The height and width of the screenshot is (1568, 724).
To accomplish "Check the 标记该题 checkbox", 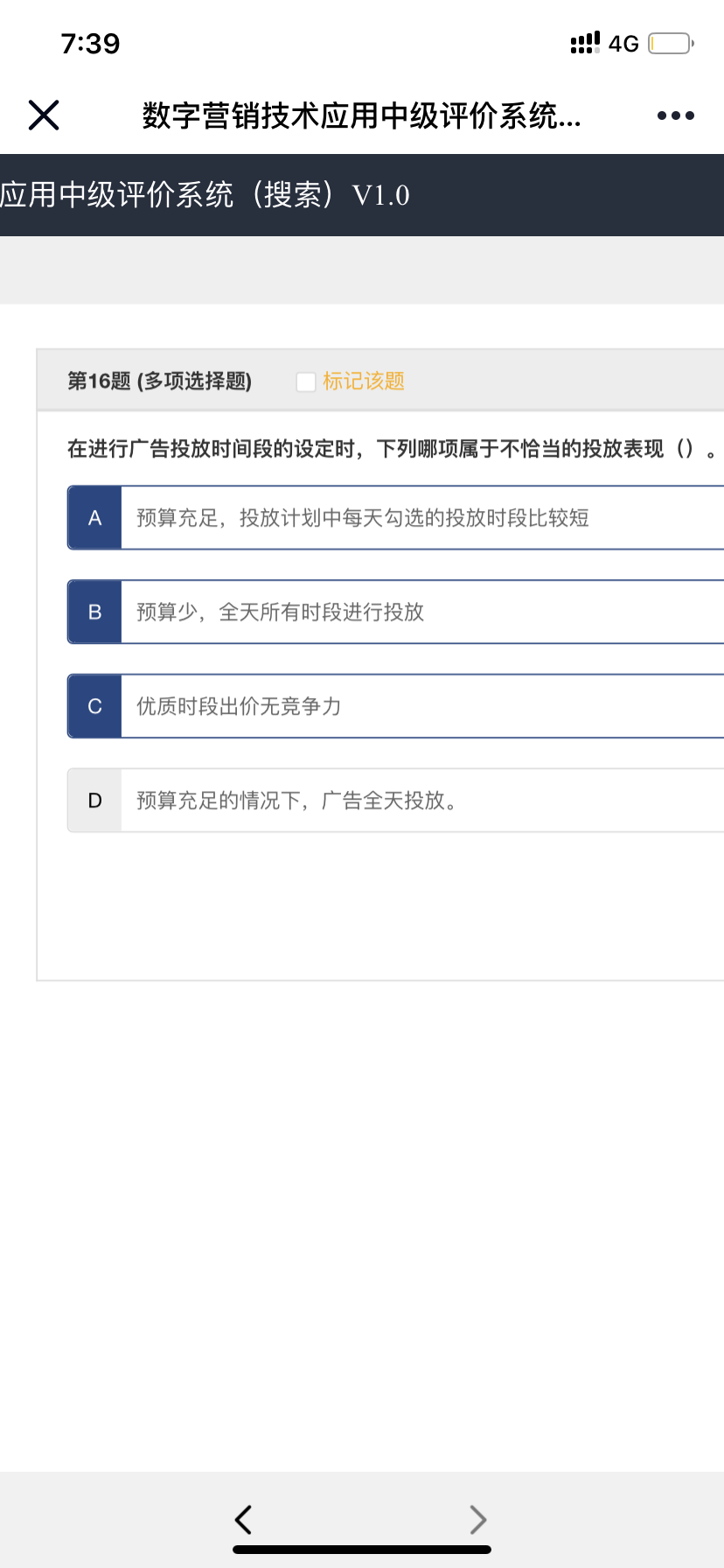I will (306, 382).
